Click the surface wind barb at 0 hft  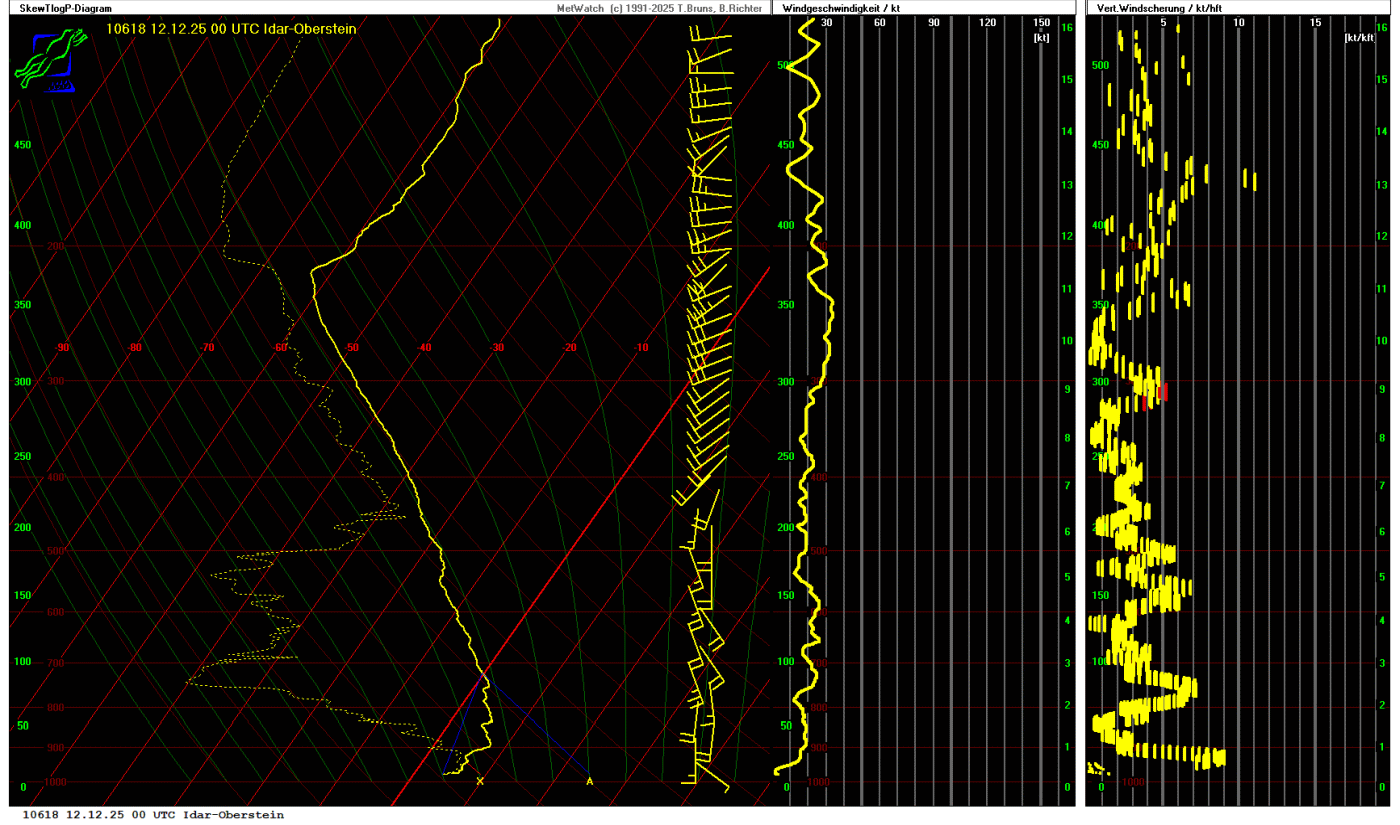tap(710, 782)
